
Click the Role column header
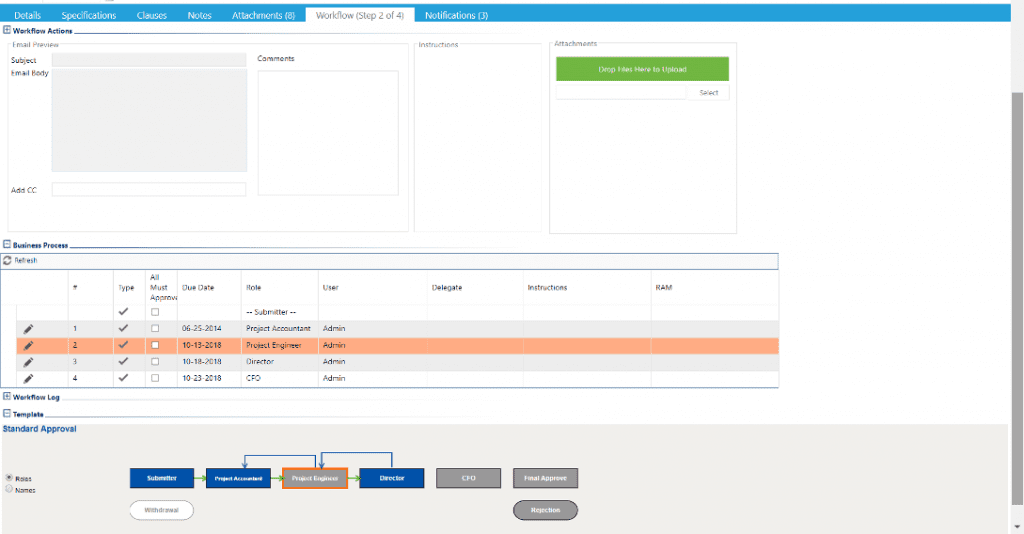tap(253, 287)
